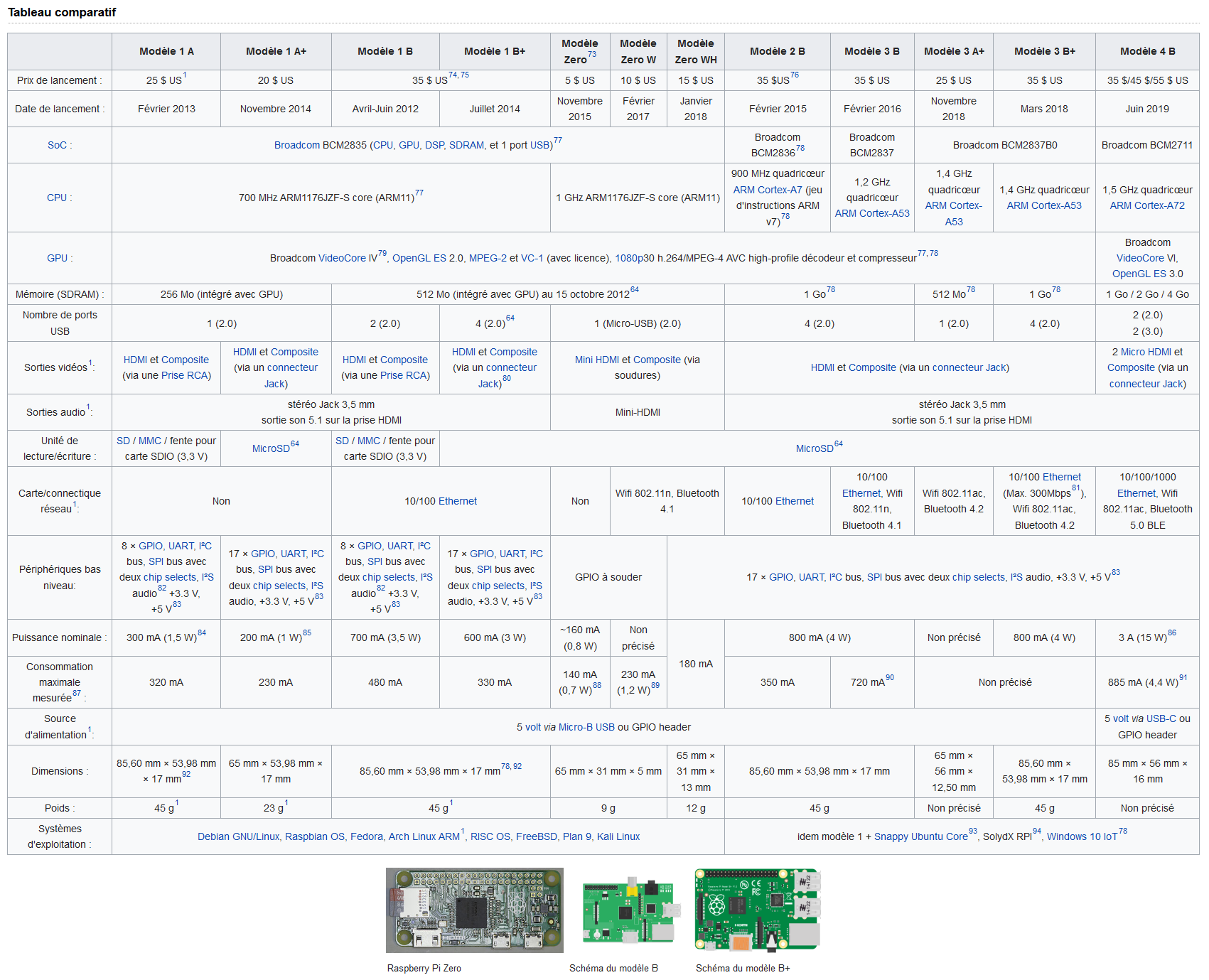The image size is (1209, 980).
Task: Open the Arch Linux ARM link
Action: (x=424, y=836)
